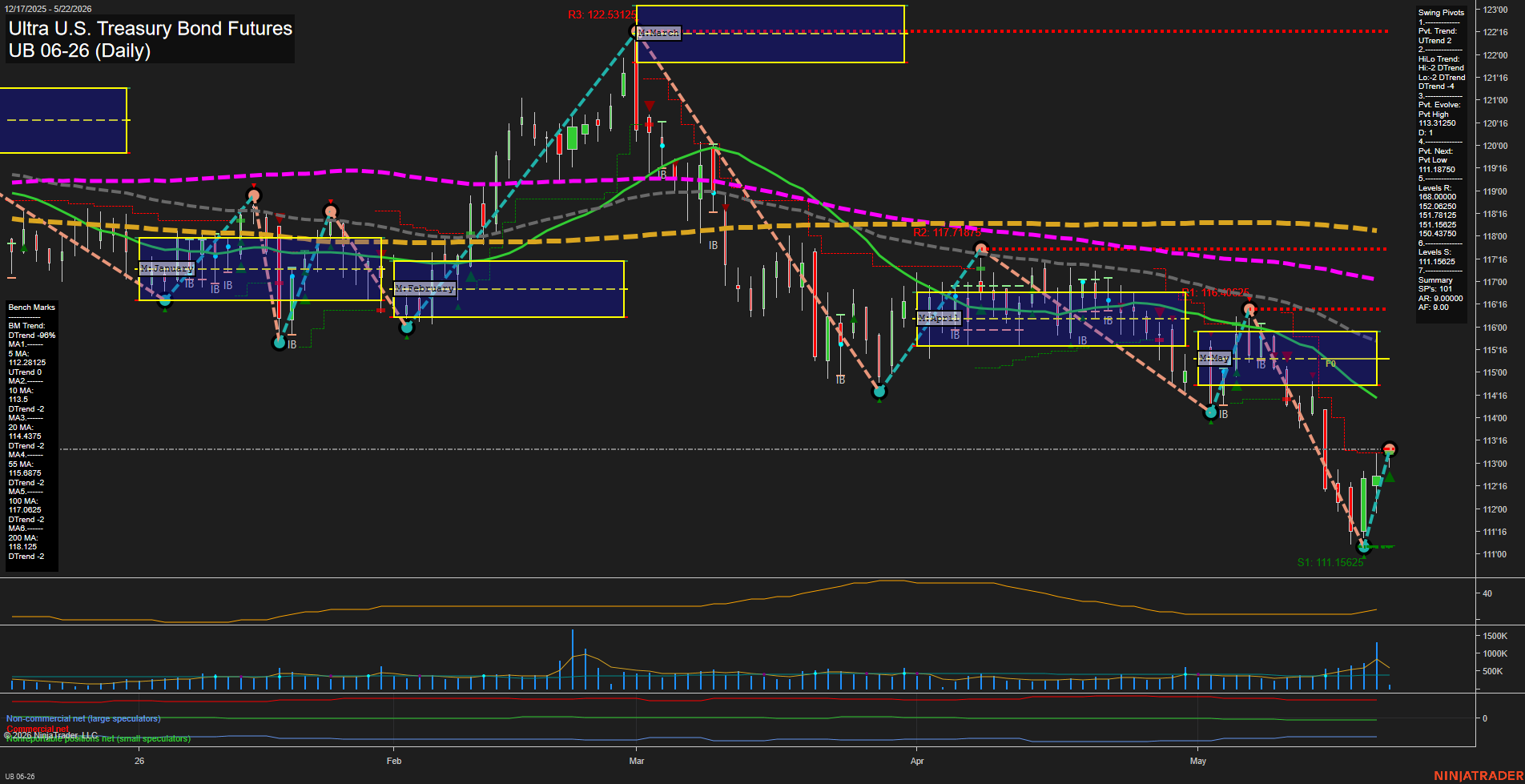Click the 120'00 price axis label
1525x784 pixels.
[x=1495, y=147]
